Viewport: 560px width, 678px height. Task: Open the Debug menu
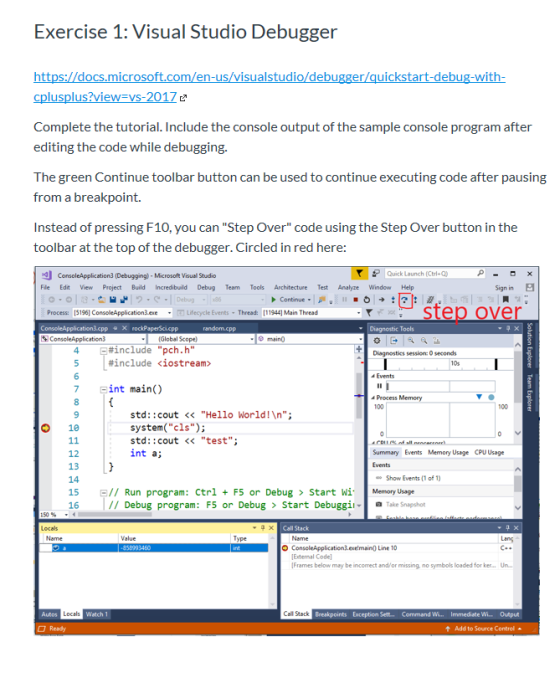point(206,287)
